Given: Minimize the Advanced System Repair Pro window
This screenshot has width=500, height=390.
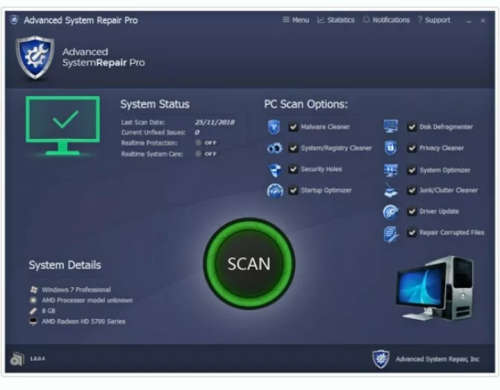Looking at the screenshot, I should (x=469, y=21).
